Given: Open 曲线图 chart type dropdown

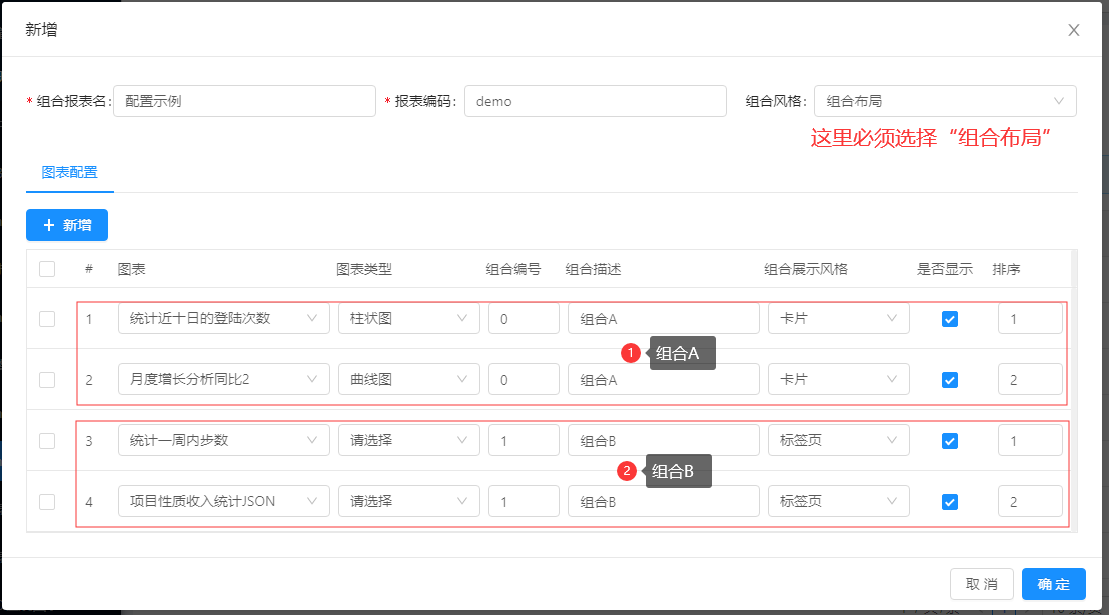Looking at the screenshot, I should click(408, 380).
